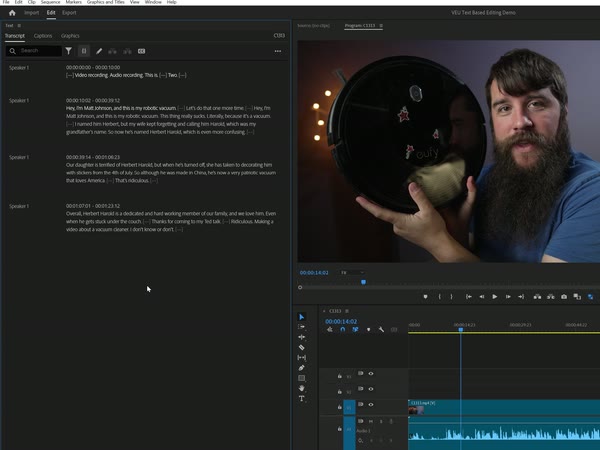600x450 pixels.
Task: Open the Help menu
Action: pos(171,2)
